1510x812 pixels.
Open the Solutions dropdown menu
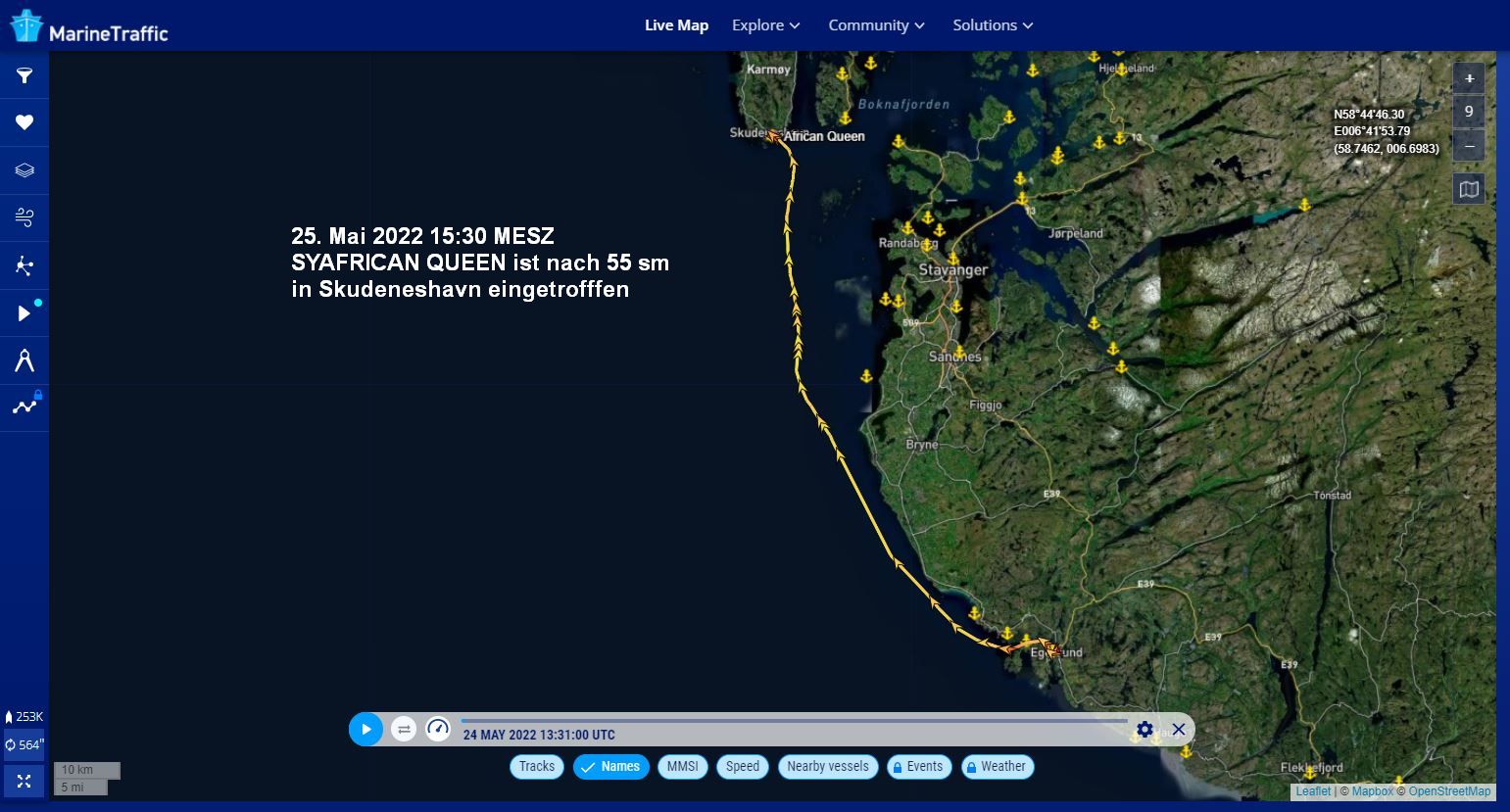point(993,25)
